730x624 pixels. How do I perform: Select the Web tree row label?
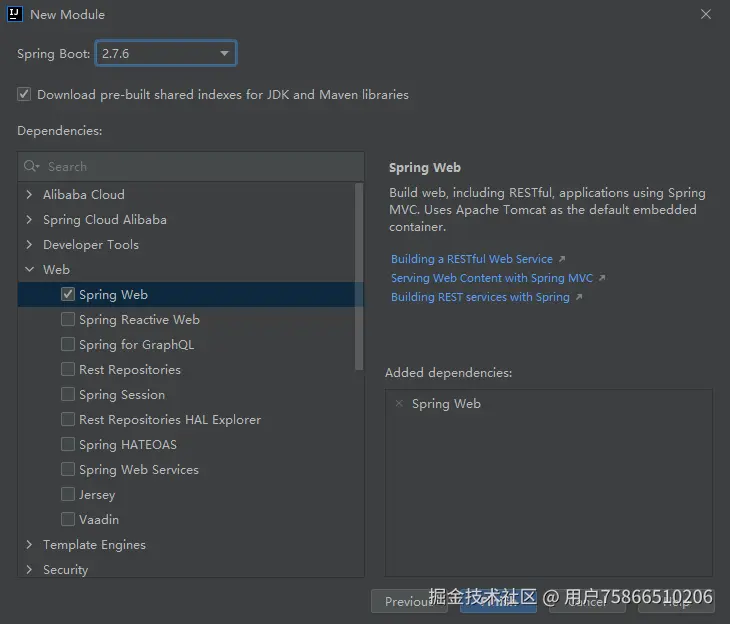(x=56, y=270)
